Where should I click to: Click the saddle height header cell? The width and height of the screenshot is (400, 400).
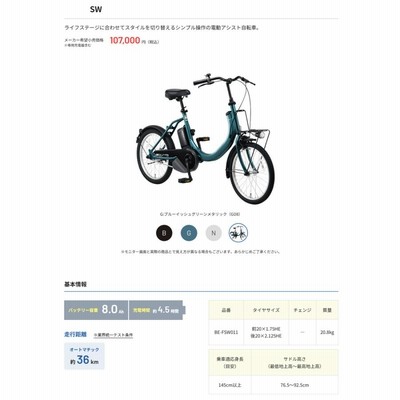point(295,363)
